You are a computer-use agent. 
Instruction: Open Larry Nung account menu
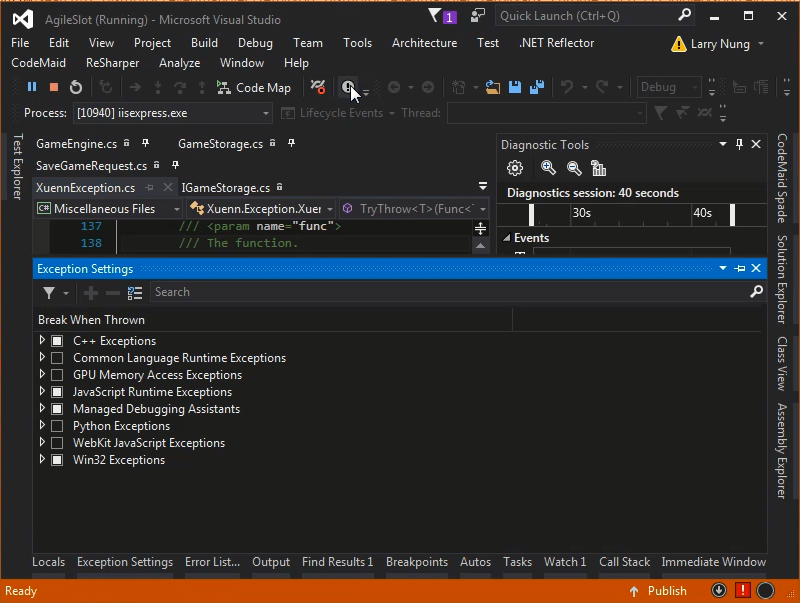(x=719, y=44)
